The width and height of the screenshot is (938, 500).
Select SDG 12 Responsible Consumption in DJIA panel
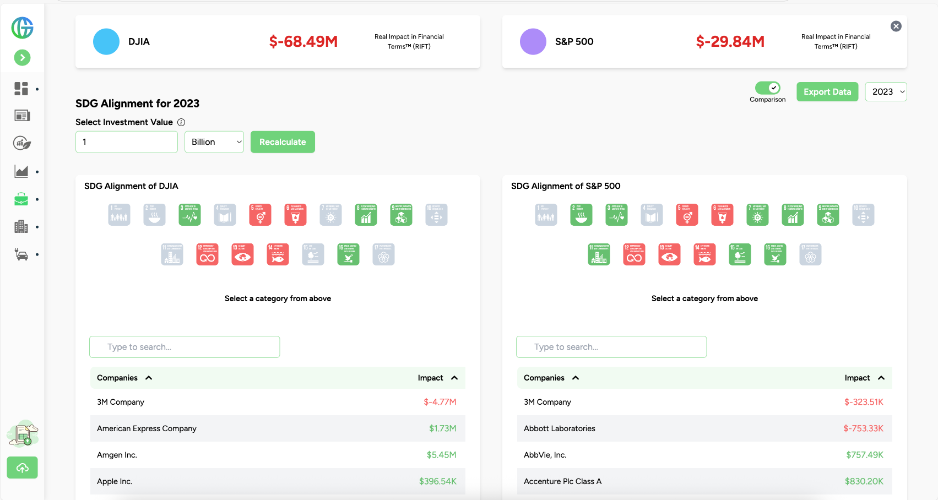pos(208,254)
